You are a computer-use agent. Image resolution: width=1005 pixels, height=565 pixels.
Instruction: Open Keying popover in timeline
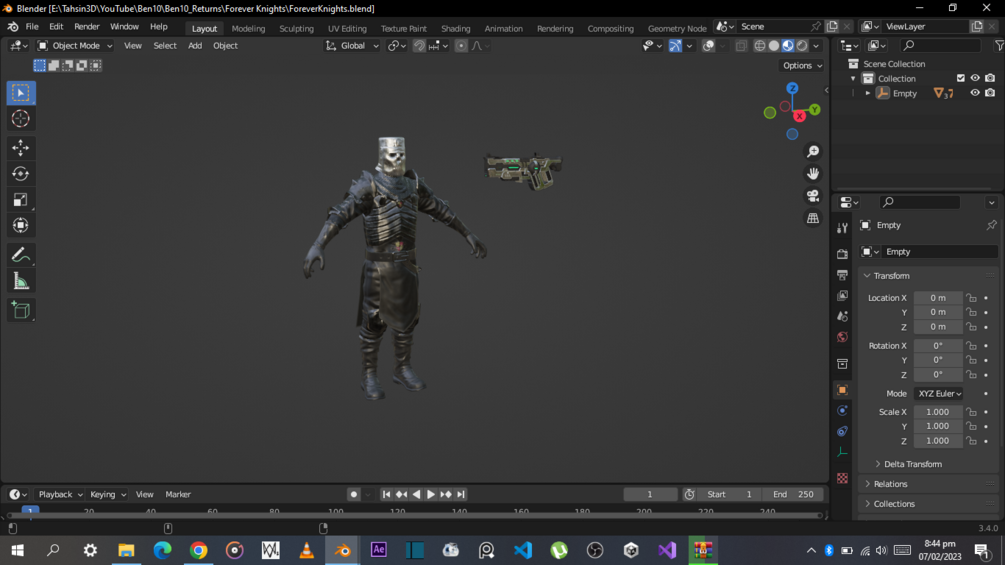click(108, 495)
